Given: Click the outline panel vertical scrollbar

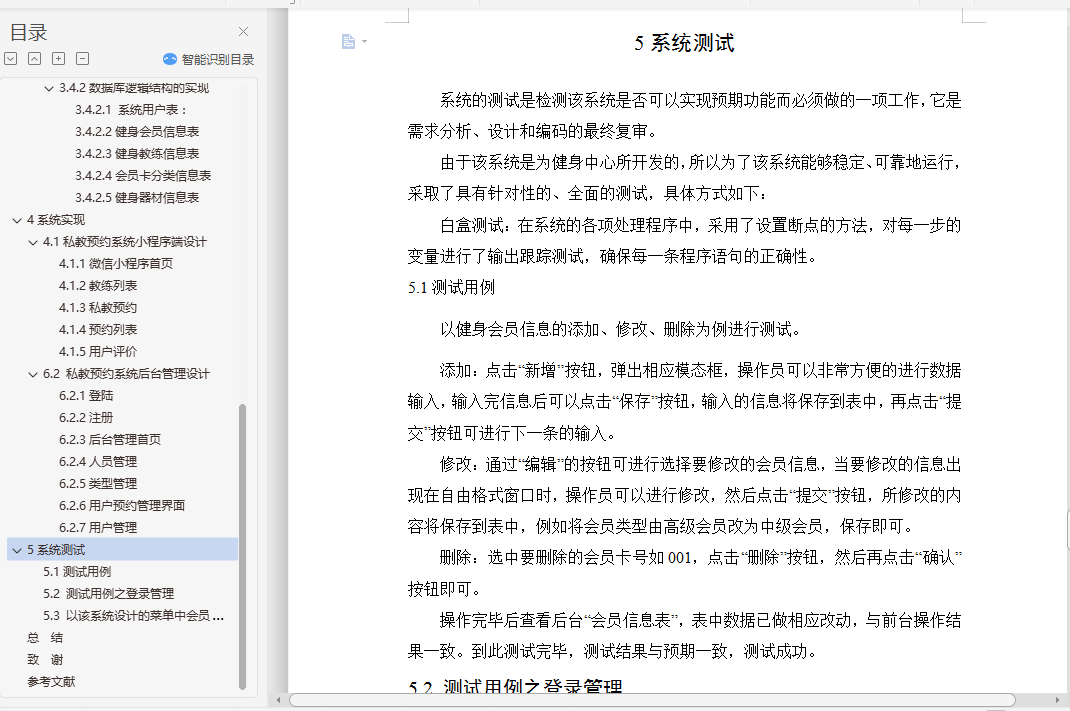Looking at the screenshot, I should click(242, 547).
